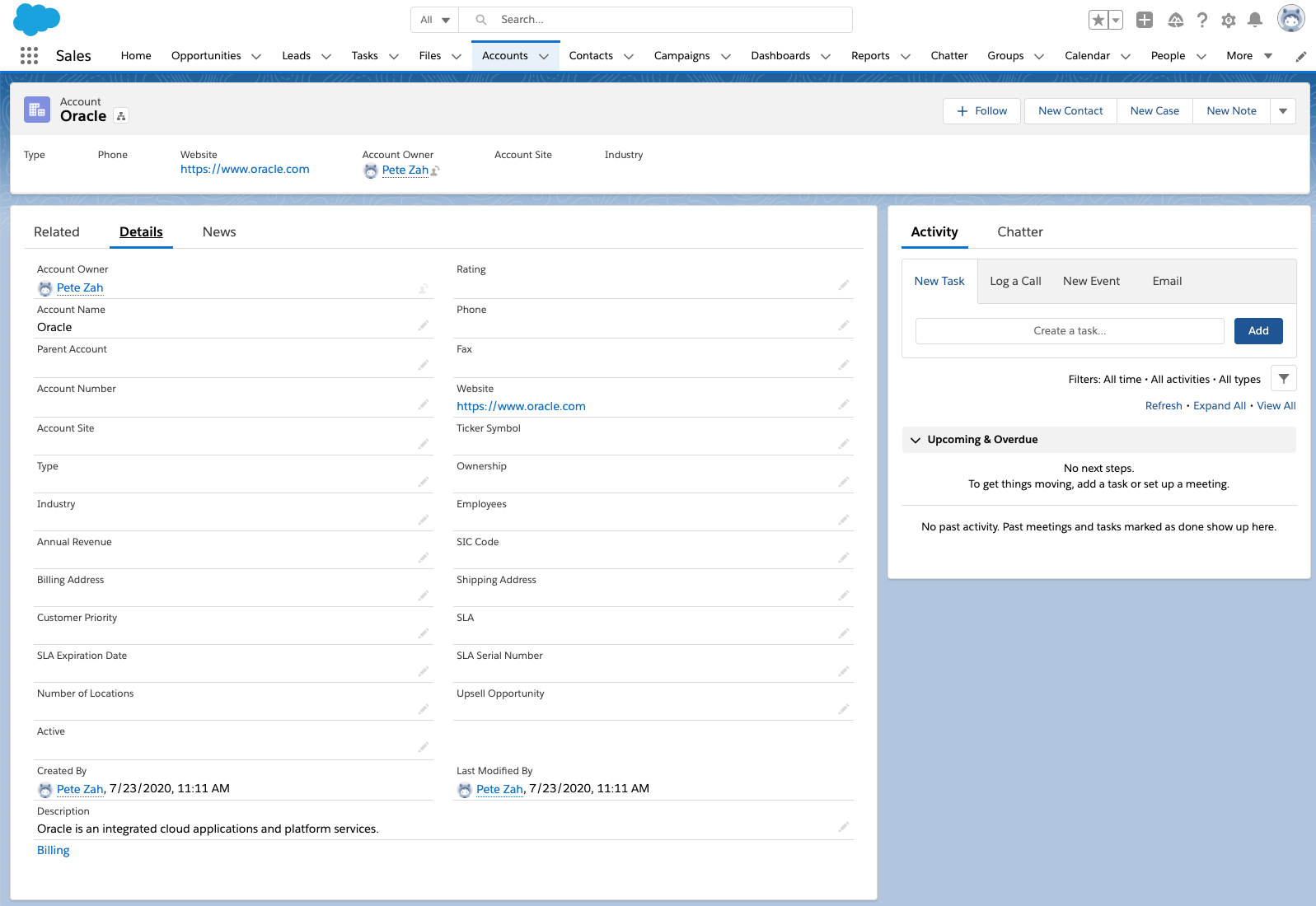Image resolution: width=1316 pixels, height=906 pixels.
Task: Edit the Employees field pencil
Action: (843, 520)
